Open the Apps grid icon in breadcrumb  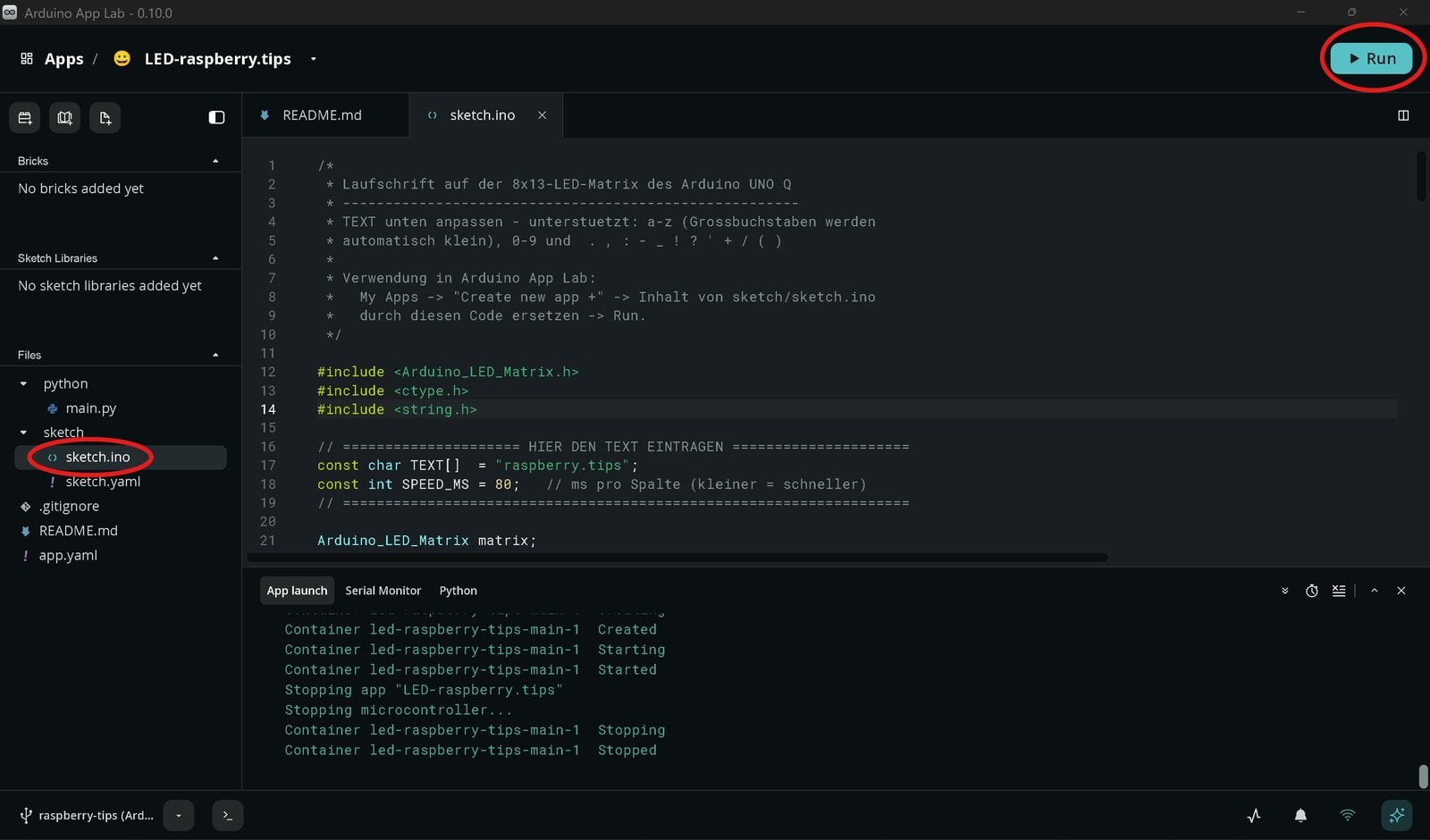[x=27, y=58]
